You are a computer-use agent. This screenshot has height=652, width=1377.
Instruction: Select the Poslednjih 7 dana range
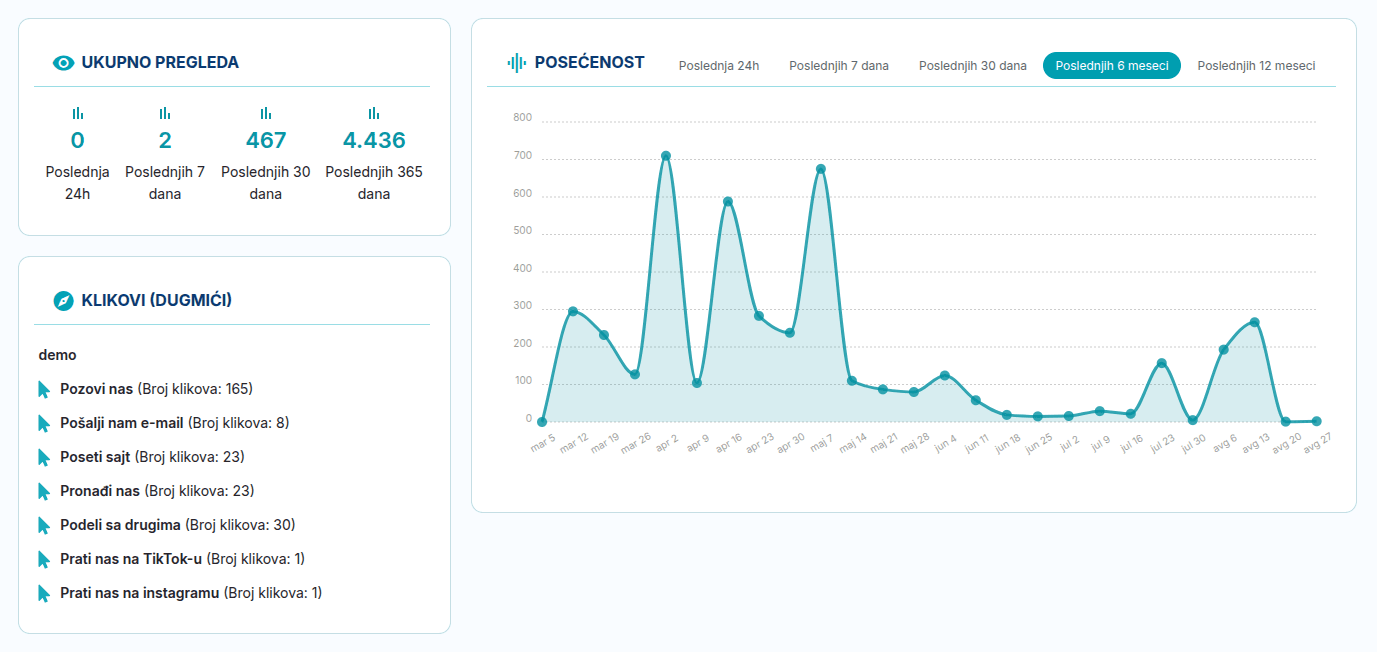click(839, 66)
